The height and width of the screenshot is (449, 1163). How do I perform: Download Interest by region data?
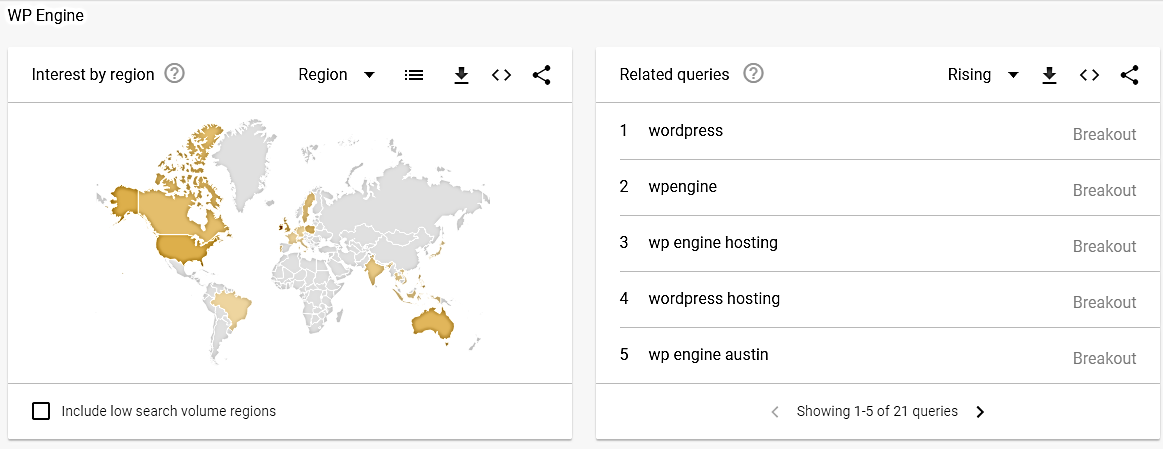(x=461, y=75)
